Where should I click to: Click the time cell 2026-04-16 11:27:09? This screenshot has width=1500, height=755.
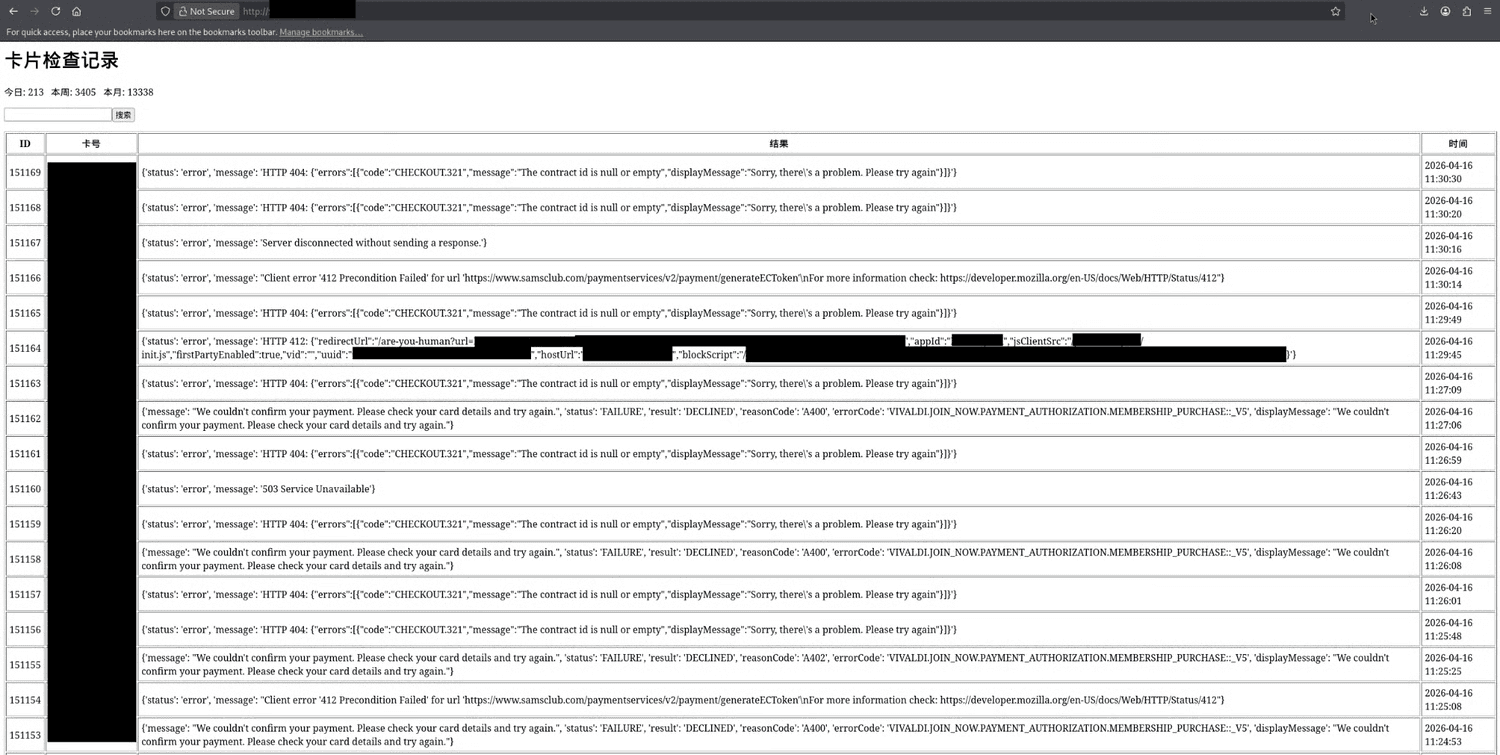(x=1458, y=384)
